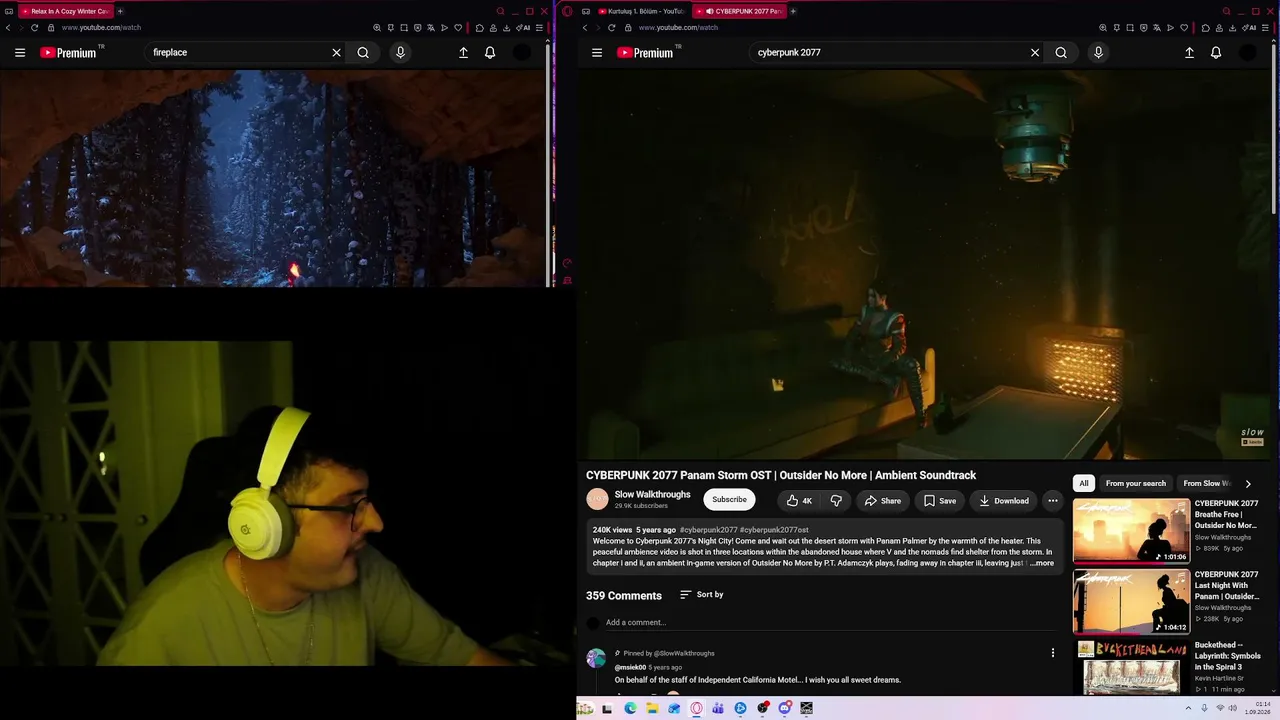Open browser easy-setup menu in right window
Screen dimensions: 1280x720
pos(1266,28)
